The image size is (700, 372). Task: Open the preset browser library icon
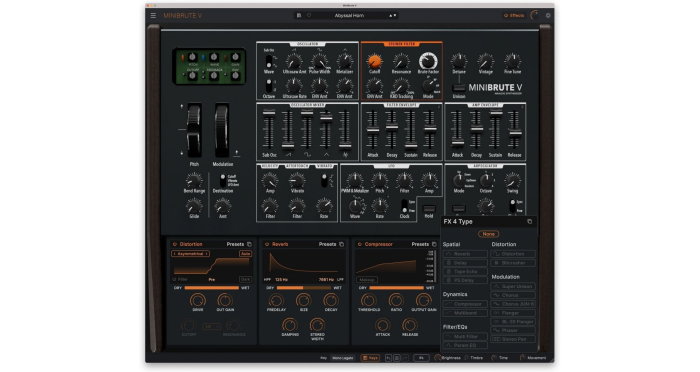[299, 15]
